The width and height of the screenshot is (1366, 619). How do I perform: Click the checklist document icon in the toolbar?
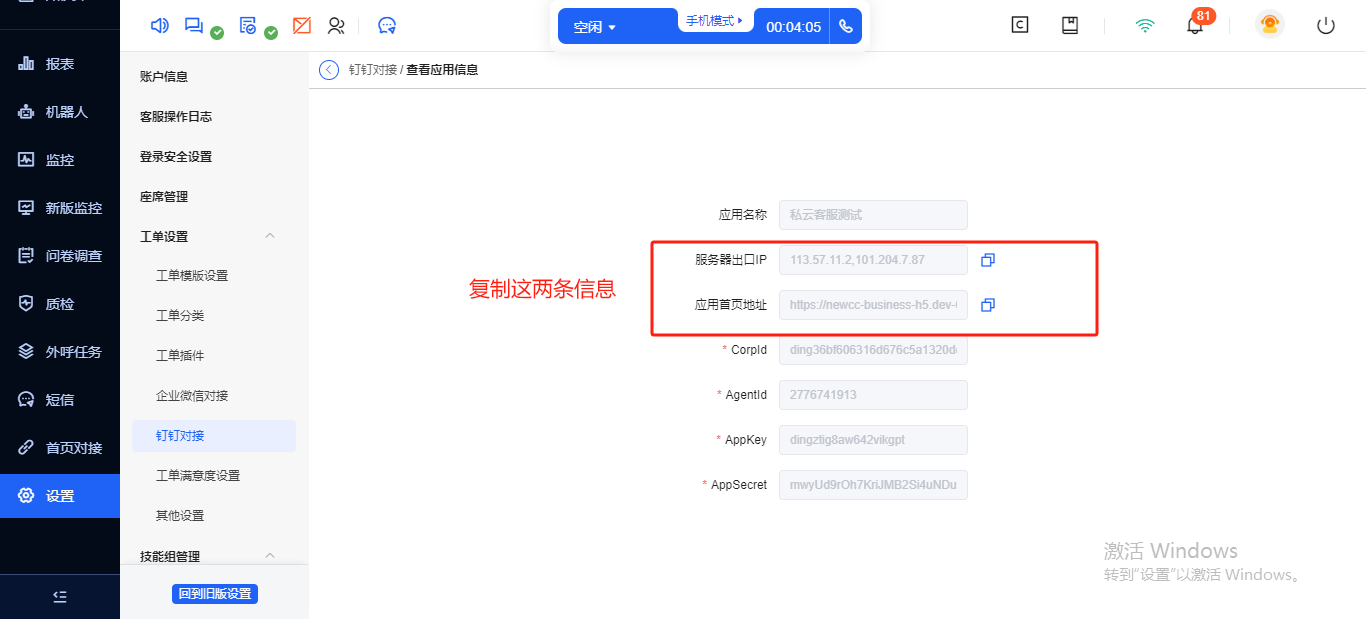coord(248,26)
